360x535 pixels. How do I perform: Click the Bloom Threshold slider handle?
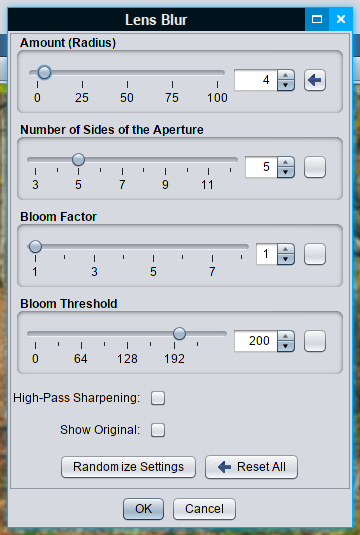tap(179, 333)
